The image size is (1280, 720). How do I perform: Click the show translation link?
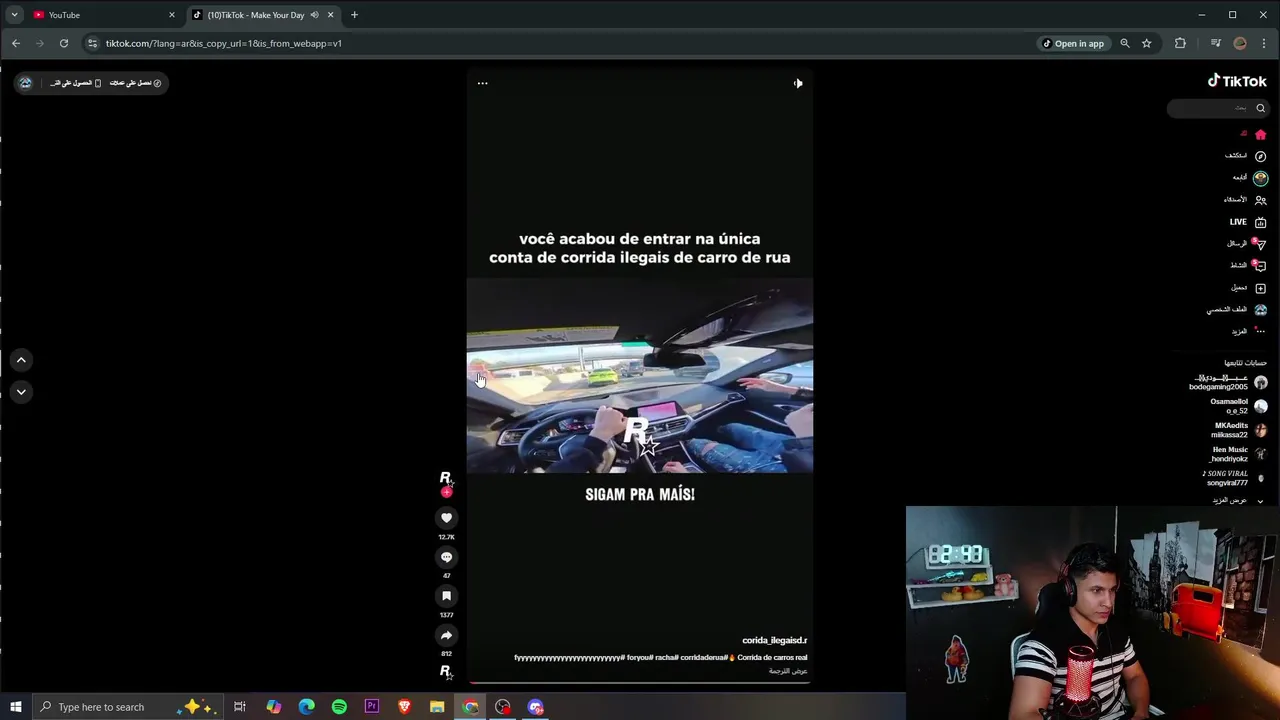click(788, 671)
